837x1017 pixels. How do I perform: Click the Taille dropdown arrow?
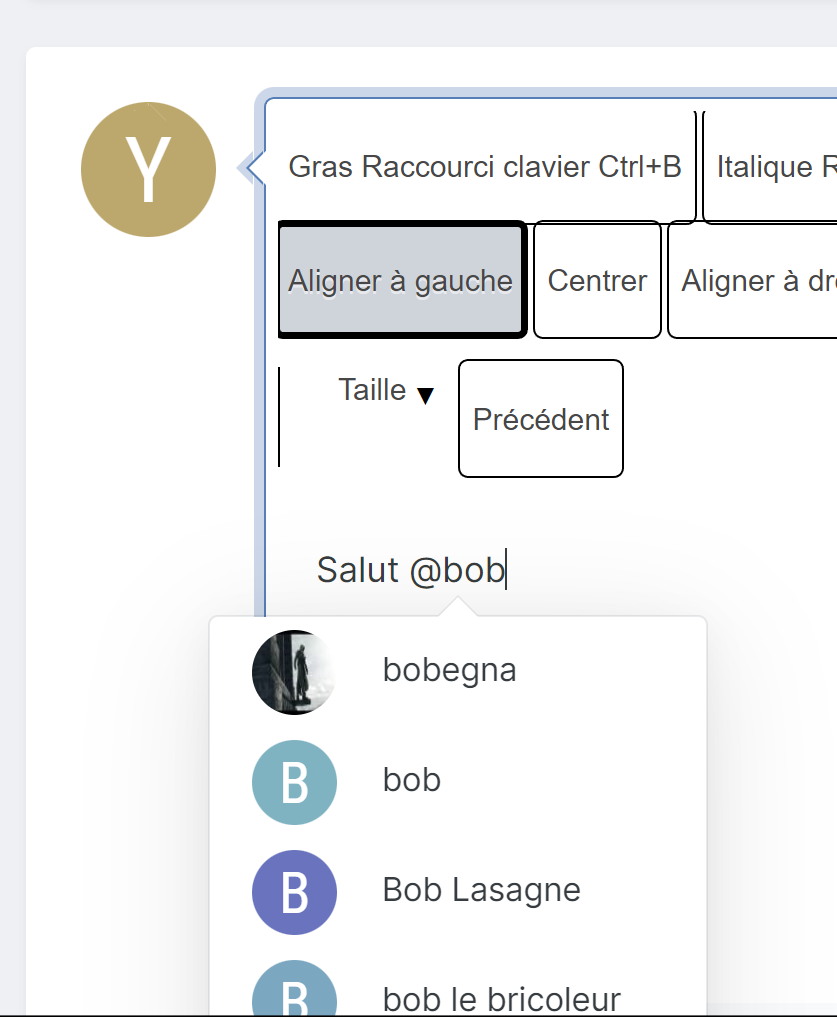(x=425, y=395)
